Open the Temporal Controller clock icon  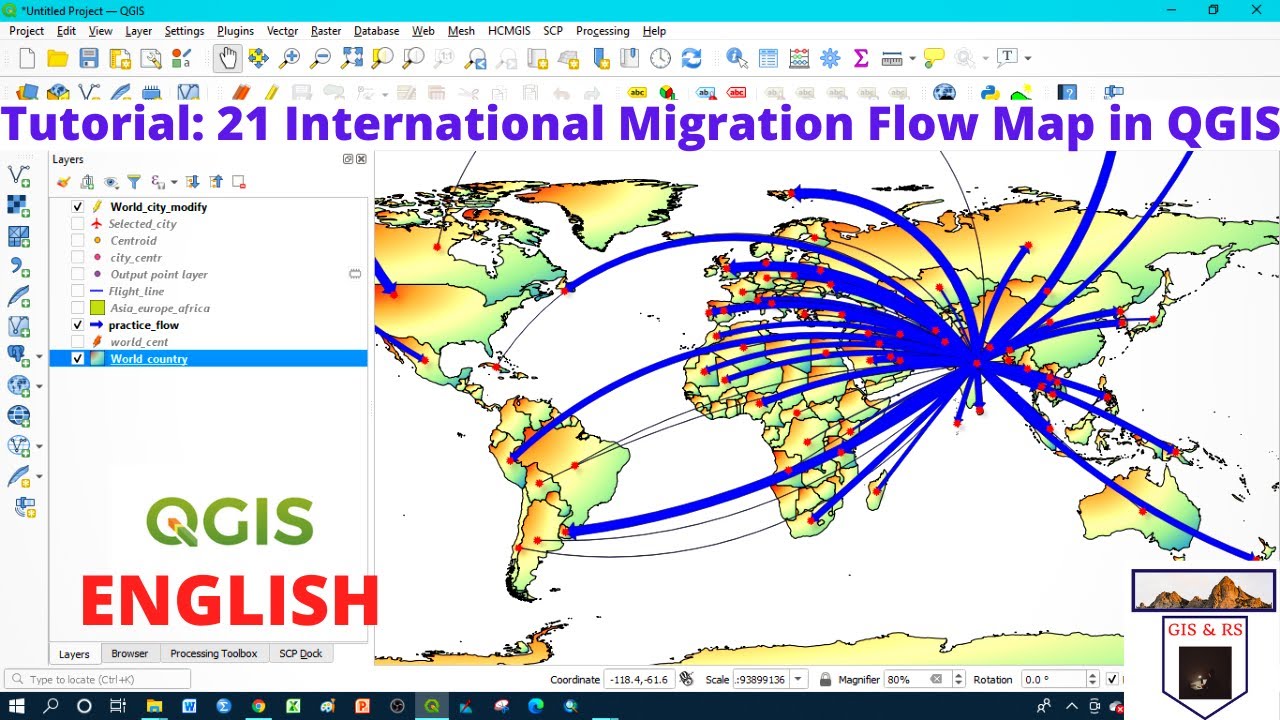coord(661,58)
